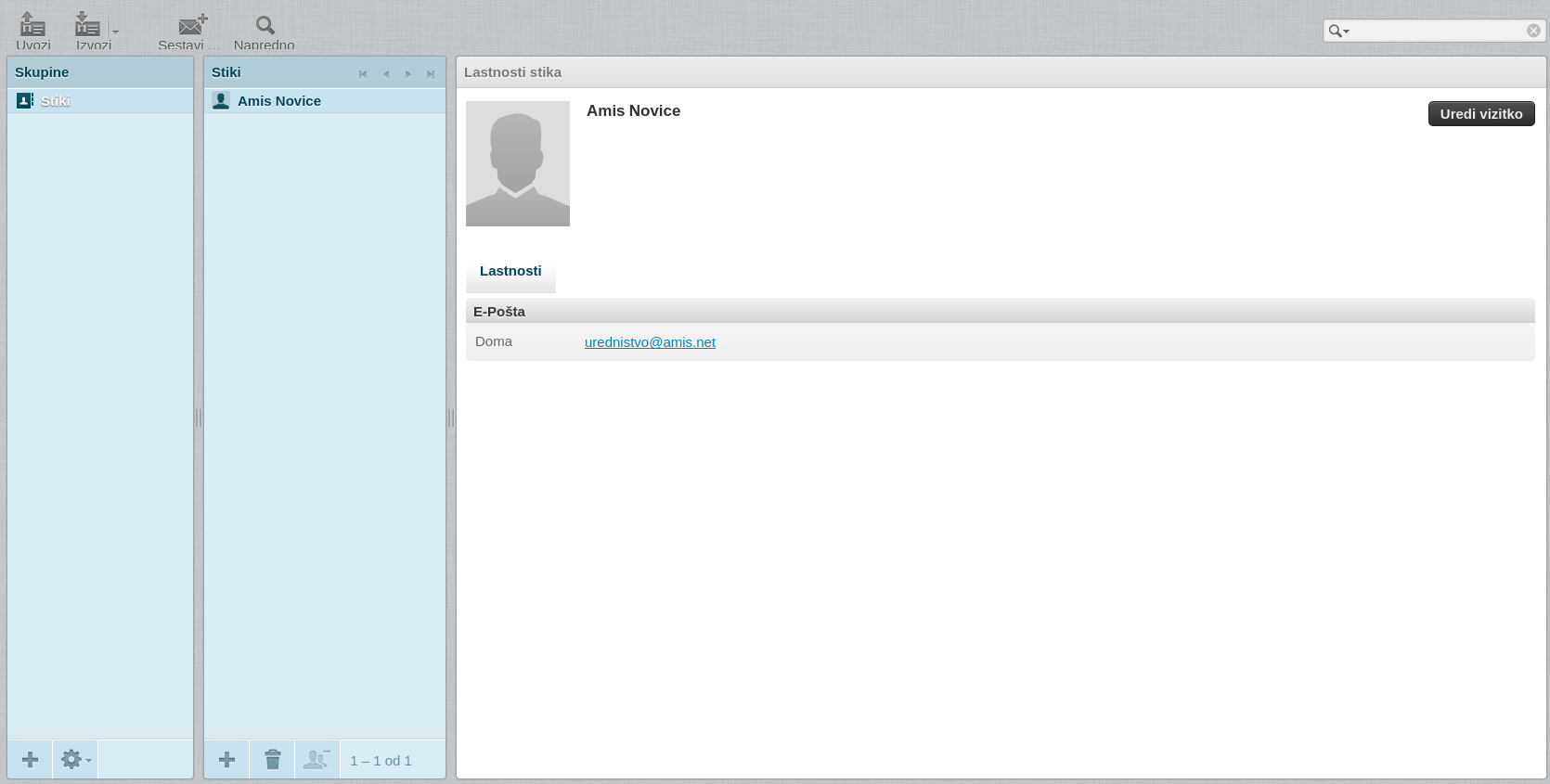Go to last page of contacts
This screenshot has height=784, width=1550.
[x=431, y=74]
